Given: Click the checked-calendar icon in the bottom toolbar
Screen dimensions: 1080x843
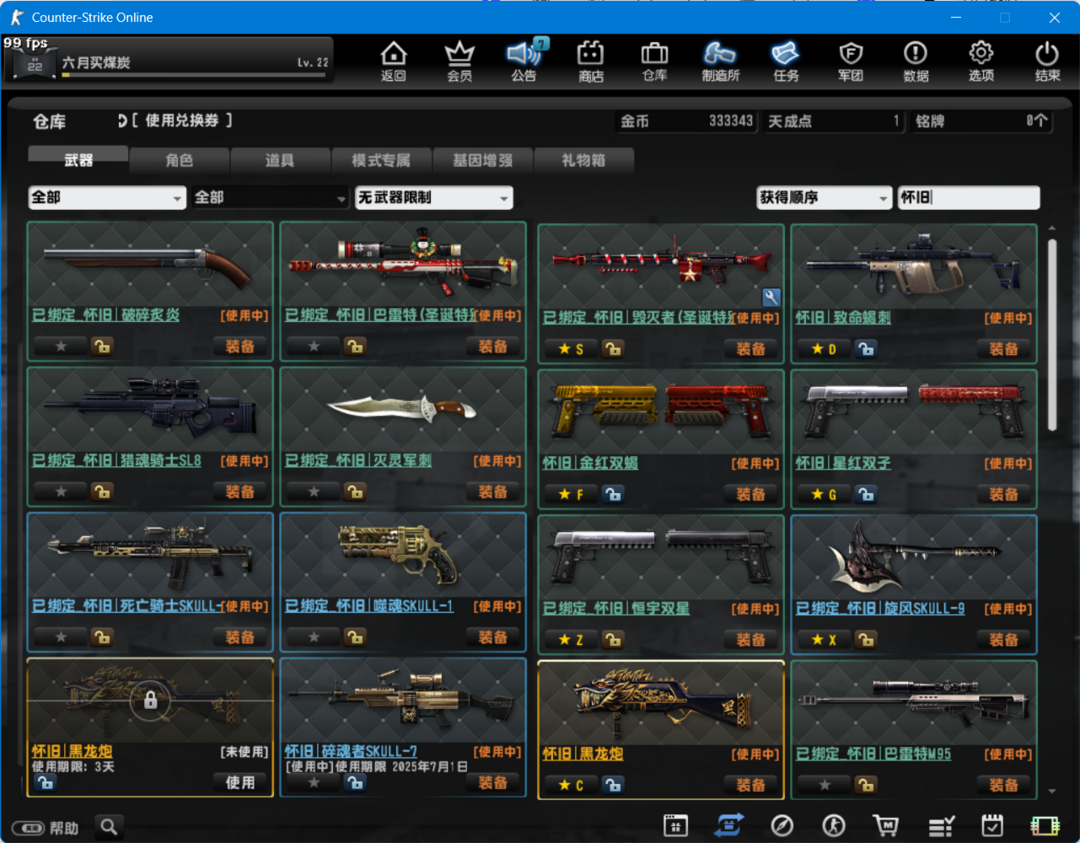Looking at the screenshot, I should click(x=992, y=824).
